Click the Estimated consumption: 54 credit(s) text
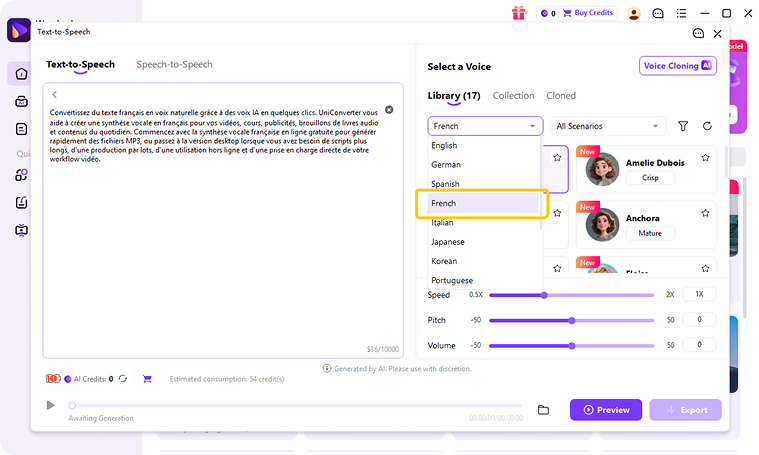 tap(227, 379)
